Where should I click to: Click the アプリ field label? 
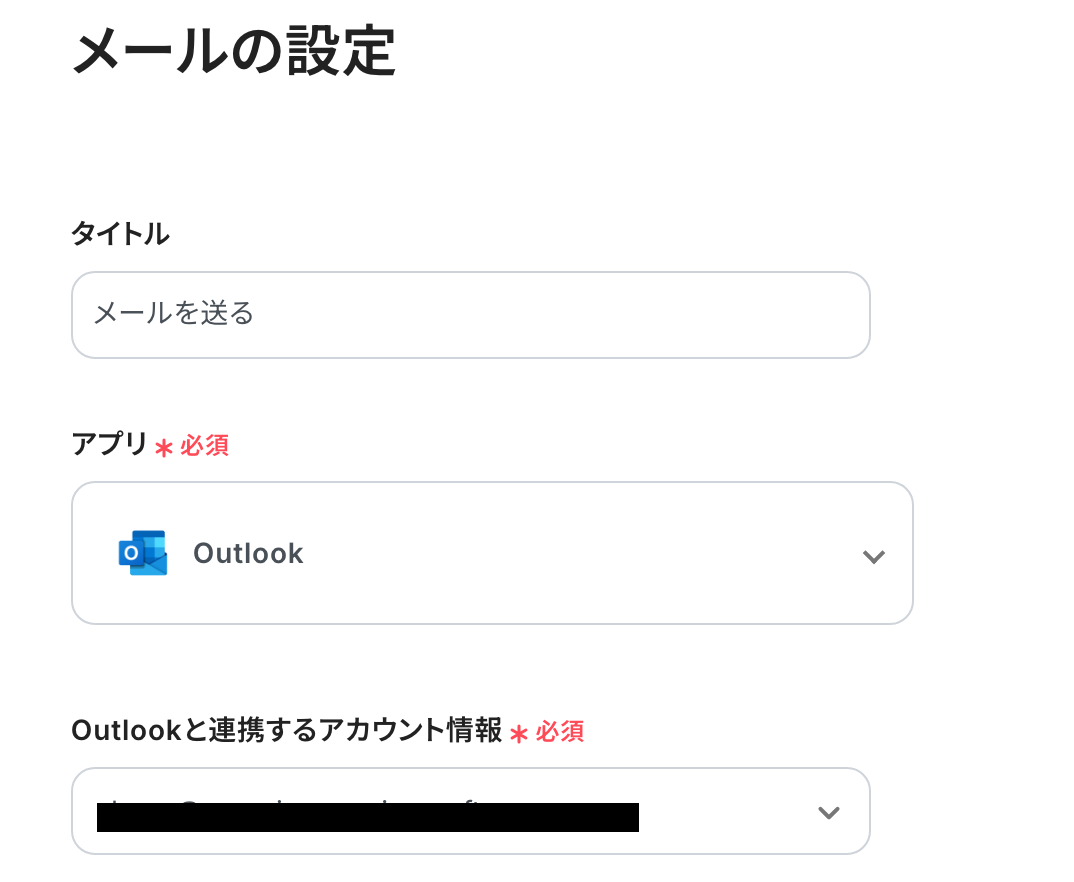coord(110,444)
